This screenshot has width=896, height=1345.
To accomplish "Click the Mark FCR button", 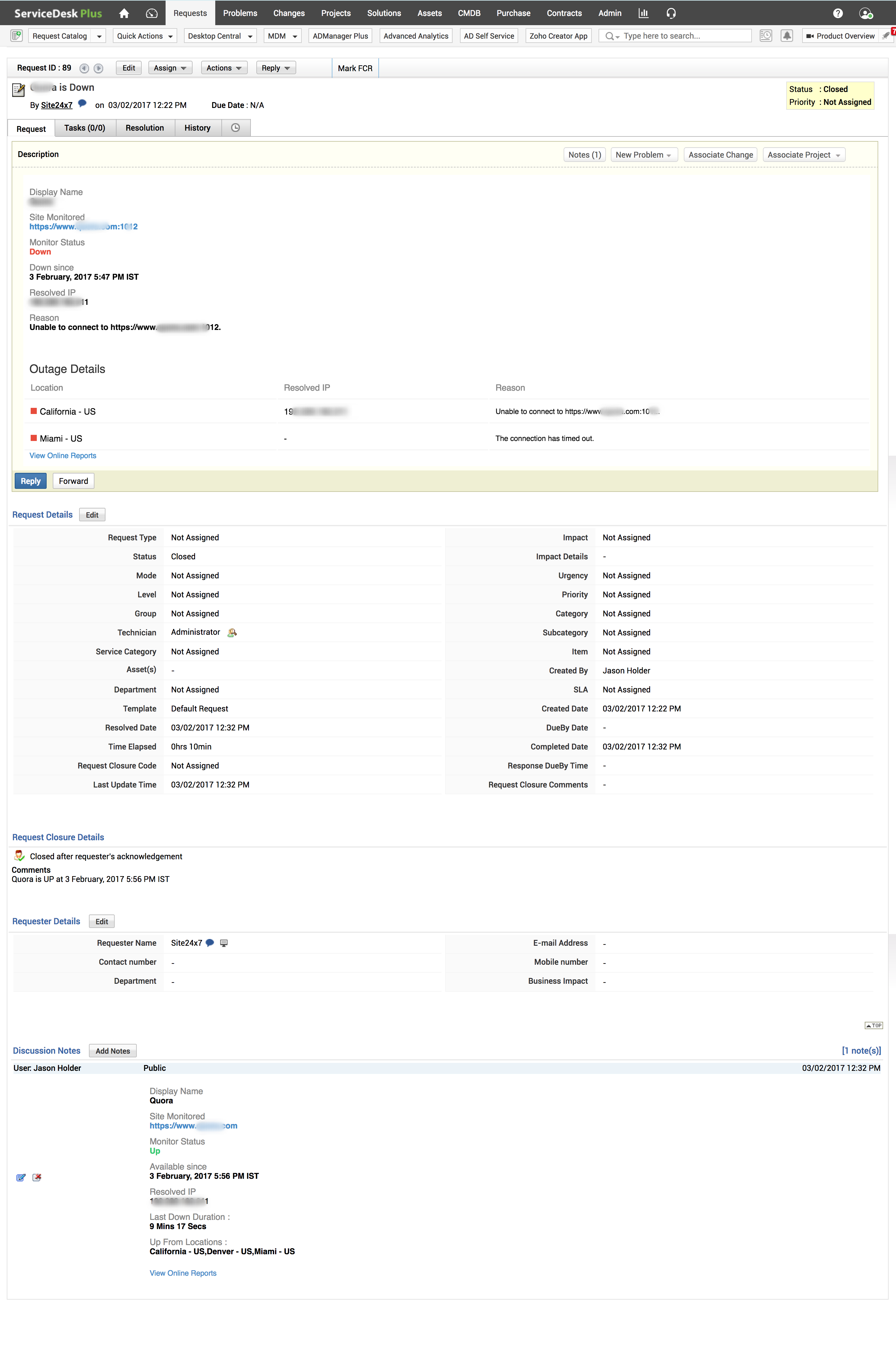I will [355, 68].
